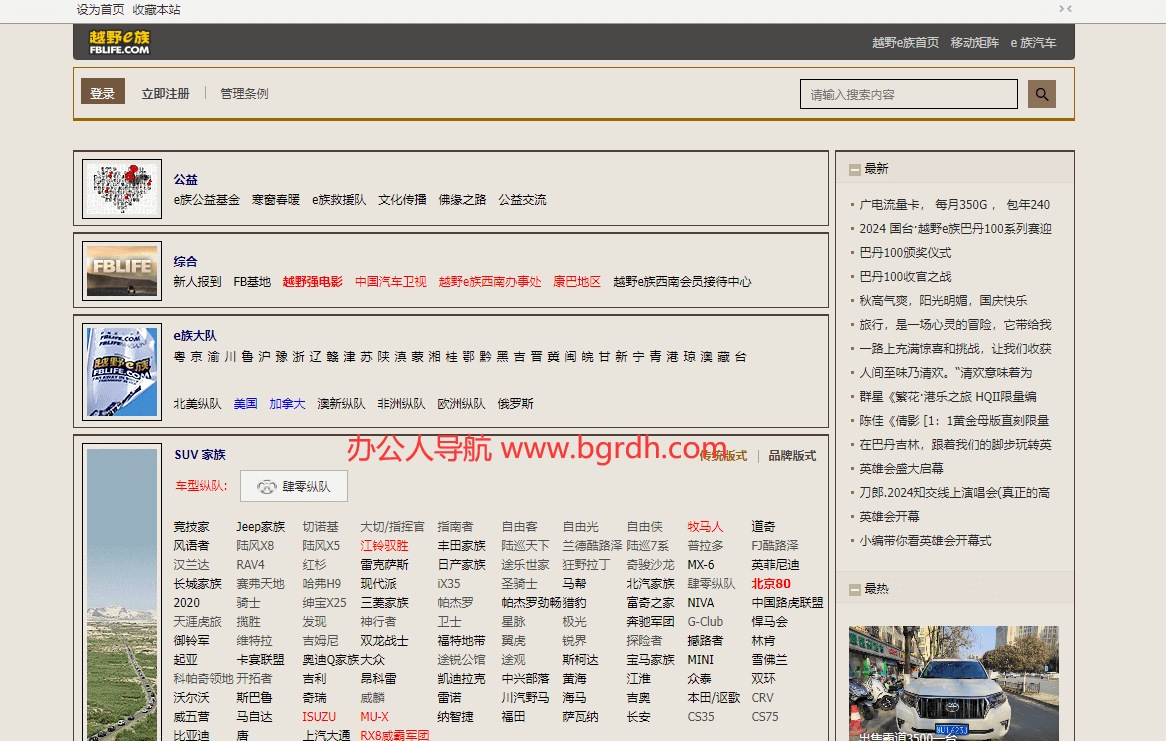Click the search input field

(908, 94)
